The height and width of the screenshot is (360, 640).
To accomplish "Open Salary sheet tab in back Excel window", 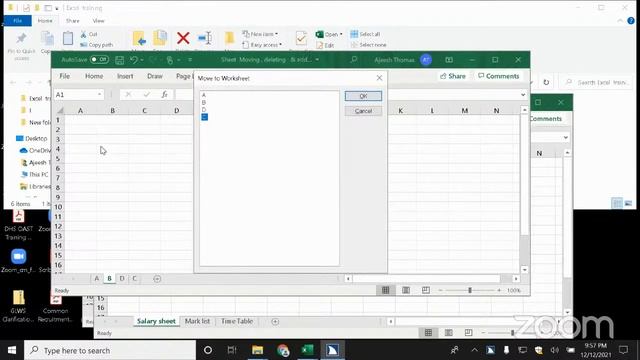I will pyautogui.click(x=156, y=322).
